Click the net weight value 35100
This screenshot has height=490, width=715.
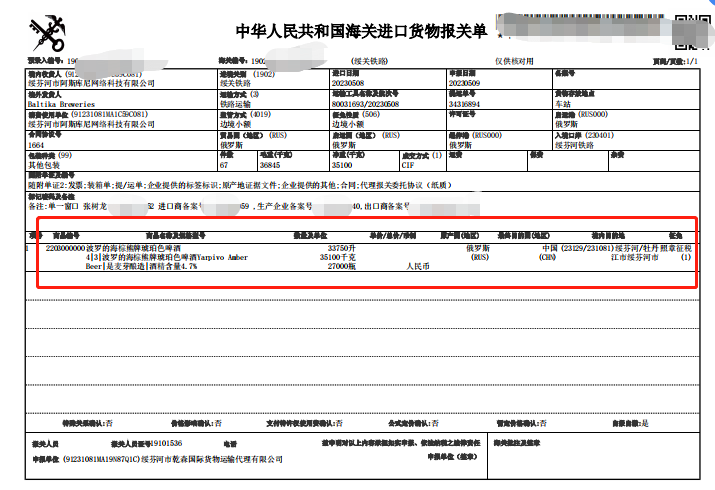click(342, 165)
